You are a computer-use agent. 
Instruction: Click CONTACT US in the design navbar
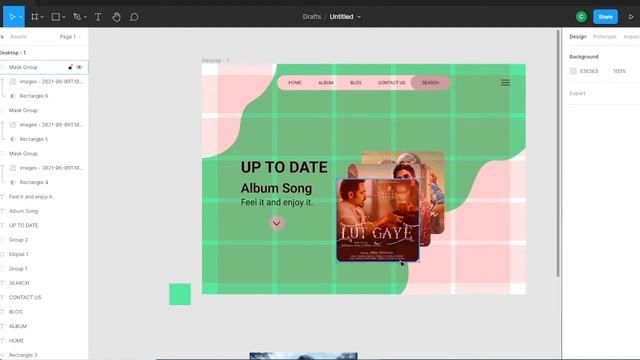coord(391,82)
